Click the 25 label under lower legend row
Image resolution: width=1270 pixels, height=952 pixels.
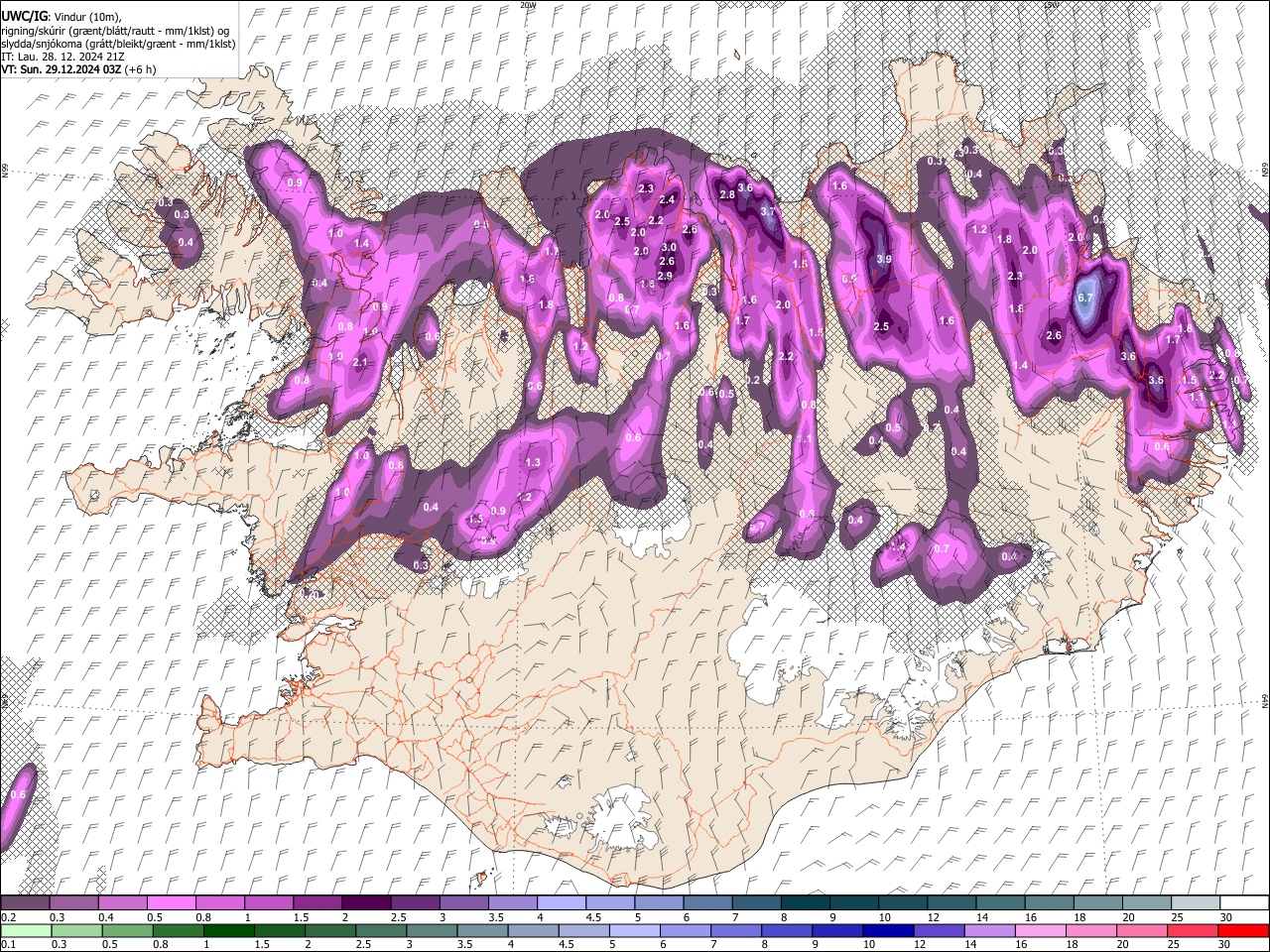pos(1174,945)
